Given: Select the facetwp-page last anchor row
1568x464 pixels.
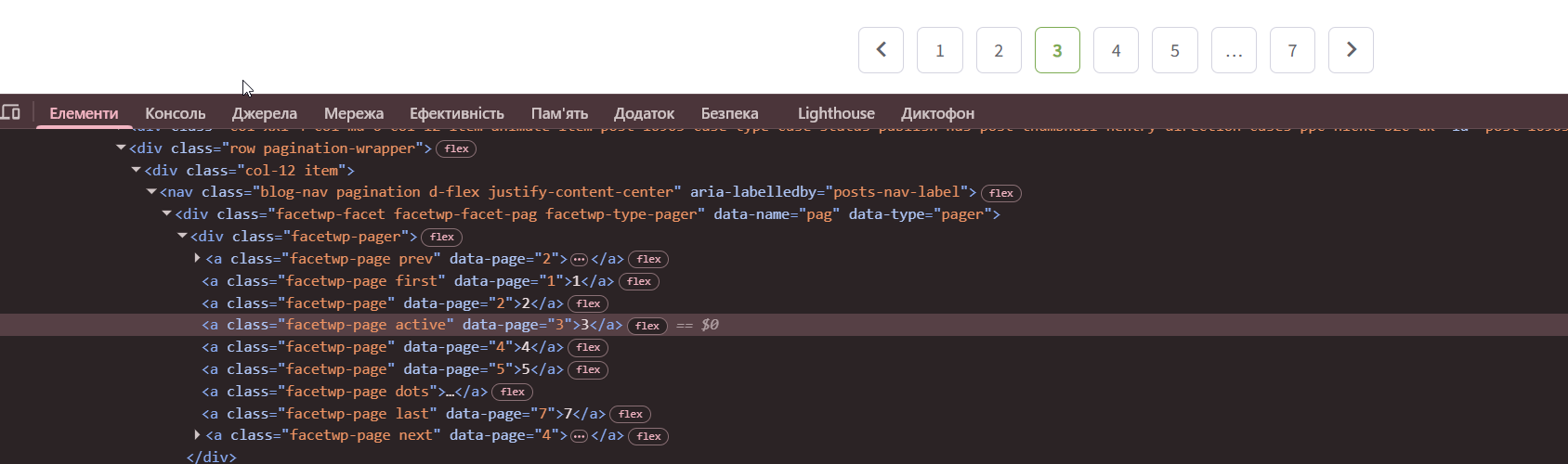Looking at the screenshot, I should click(784, 413).
